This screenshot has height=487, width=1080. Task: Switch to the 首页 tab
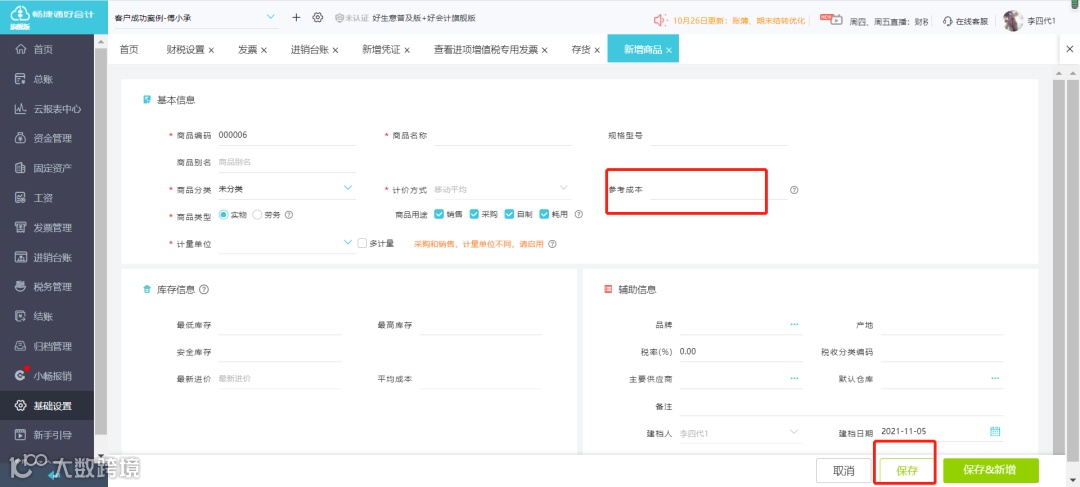[129, 50]
